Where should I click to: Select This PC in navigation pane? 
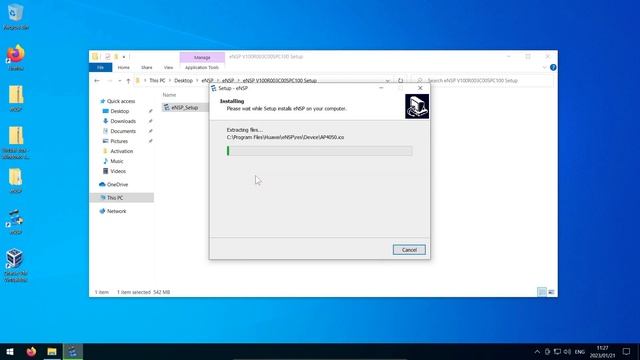click(x=115, y=198)
